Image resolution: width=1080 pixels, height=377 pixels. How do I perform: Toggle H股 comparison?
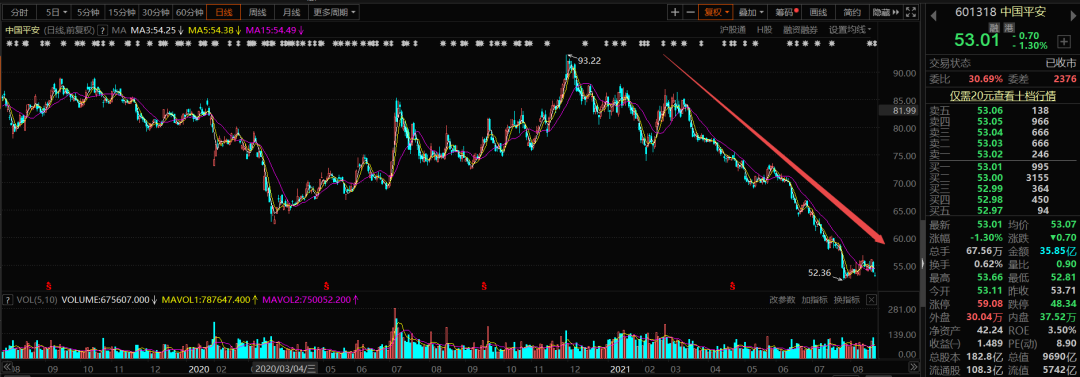pyautogui.click(x=765, y=30)
